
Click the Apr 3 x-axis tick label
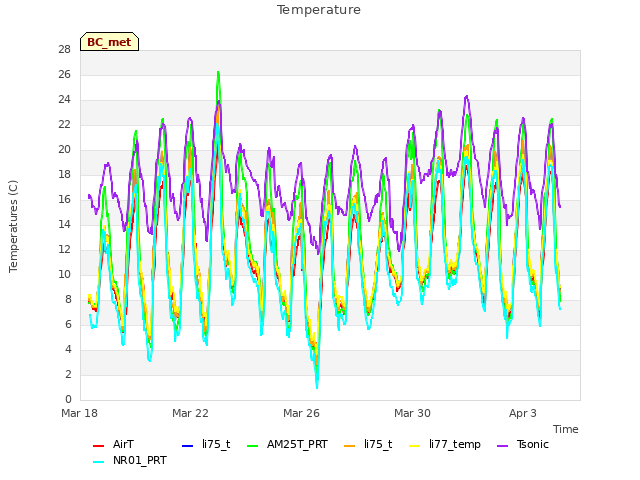pyautogui.click(x=523, y=413)
